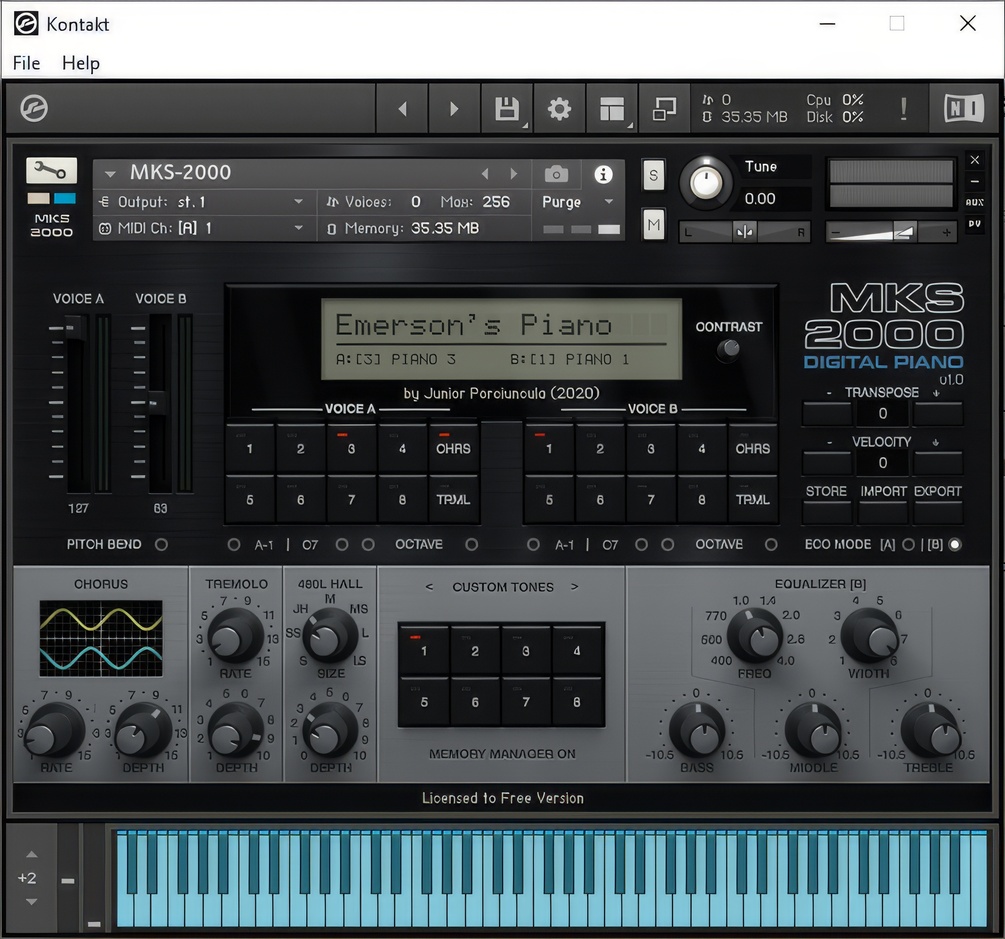Click the Kontakt logo in the toolbar

tap(34, 108)
